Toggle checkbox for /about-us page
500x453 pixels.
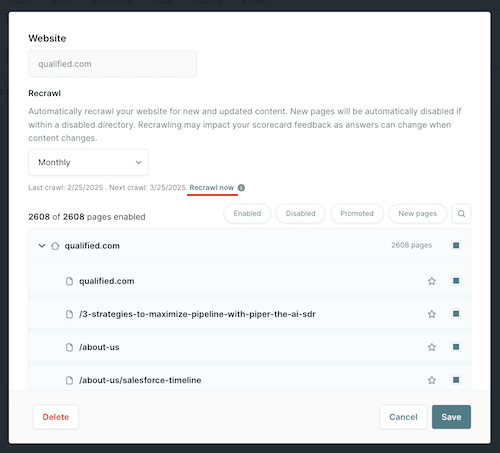click(x=456, y=347)
